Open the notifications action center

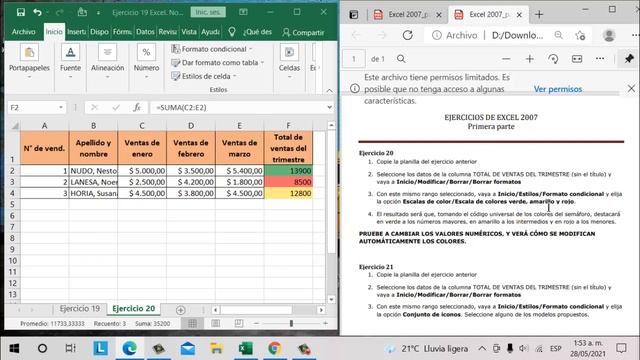pos(621,349)
